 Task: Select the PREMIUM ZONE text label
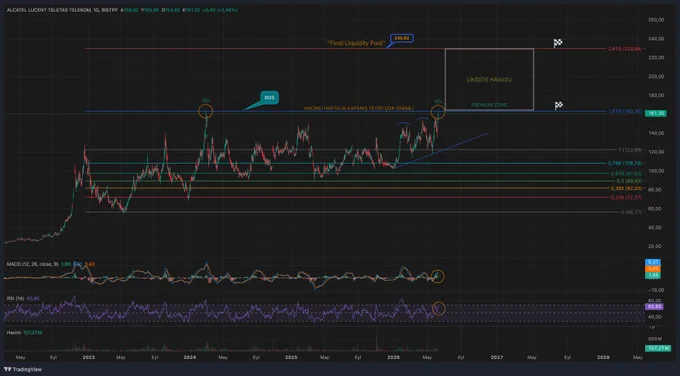pyautogui.click(x=489, y=105)
